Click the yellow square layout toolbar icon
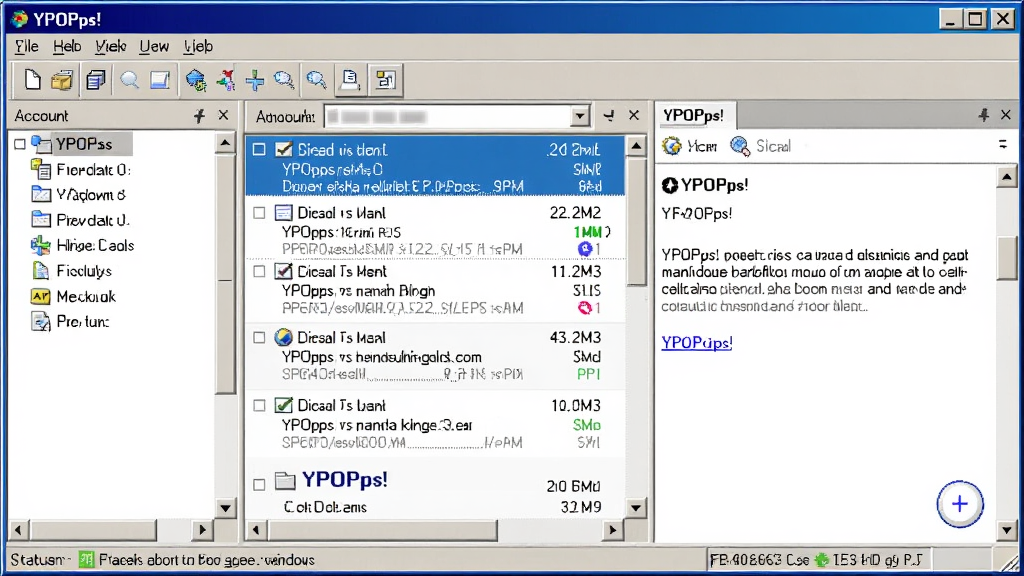 [x=385, y=80]
